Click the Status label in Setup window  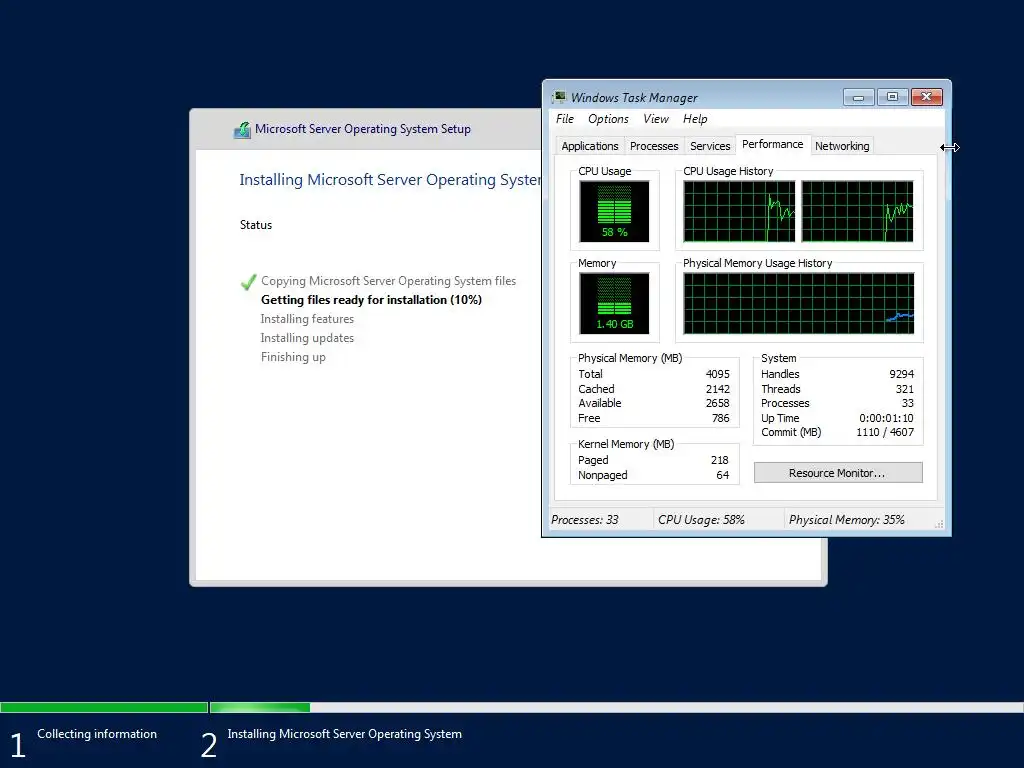coord(255,225)
